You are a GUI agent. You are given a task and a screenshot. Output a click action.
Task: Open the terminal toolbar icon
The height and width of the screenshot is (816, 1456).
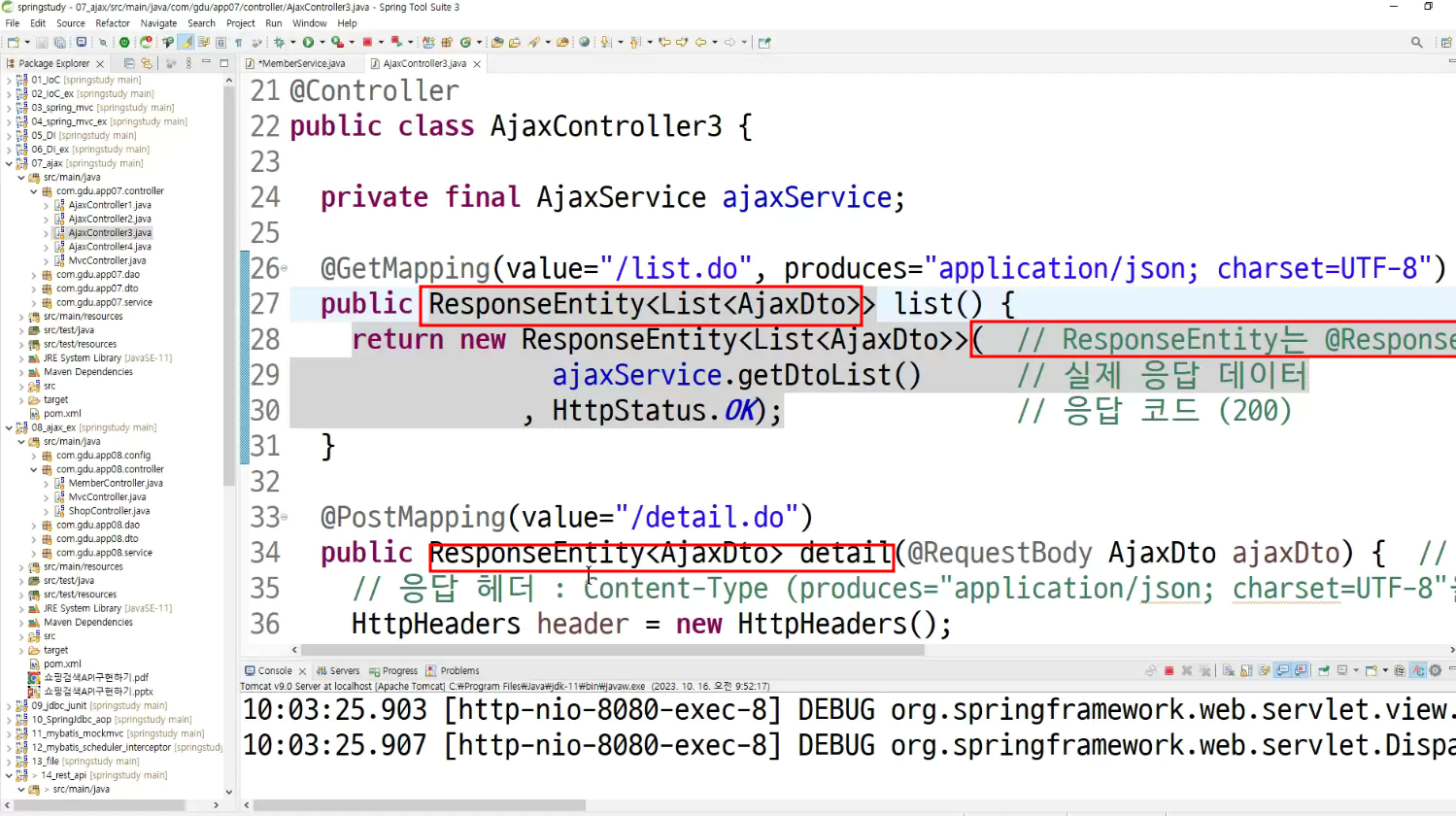click(x=82, y=43)
